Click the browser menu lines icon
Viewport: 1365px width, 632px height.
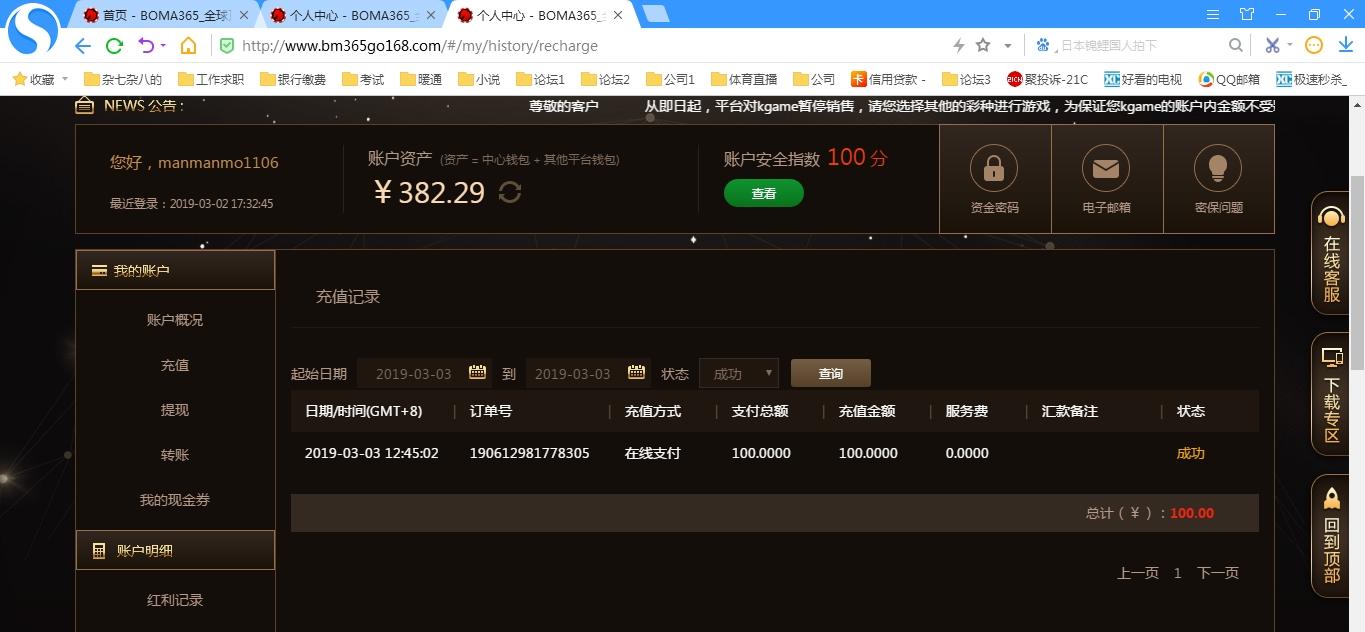pyautogui.click(x=1213, y=14)
